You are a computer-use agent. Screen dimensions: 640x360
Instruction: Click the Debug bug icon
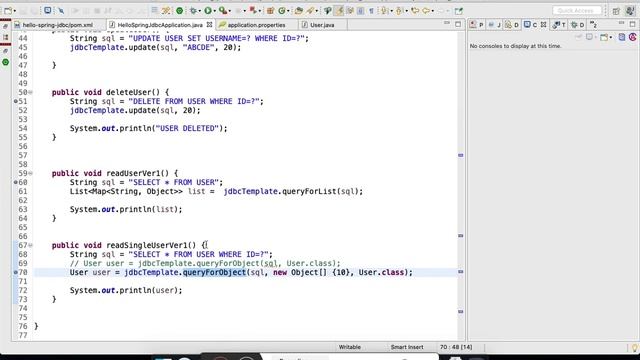click(193, 11)
